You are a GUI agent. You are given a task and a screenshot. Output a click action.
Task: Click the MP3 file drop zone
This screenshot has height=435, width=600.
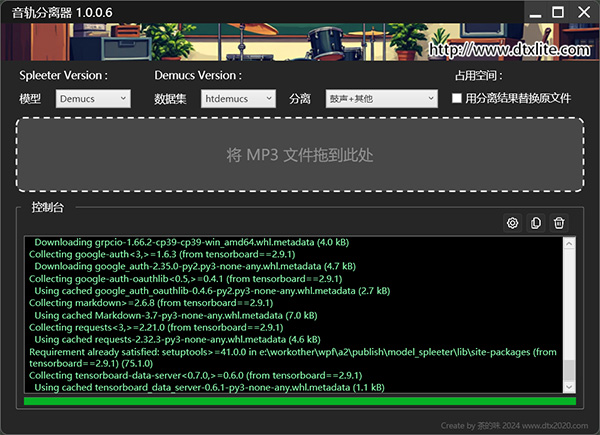click(299, 155)
